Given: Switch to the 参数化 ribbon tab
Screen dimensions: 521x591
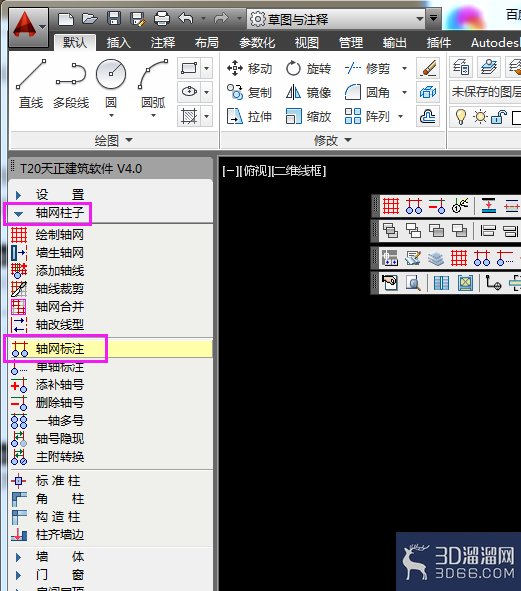Looking at the screenshot, I should (257, 43).
